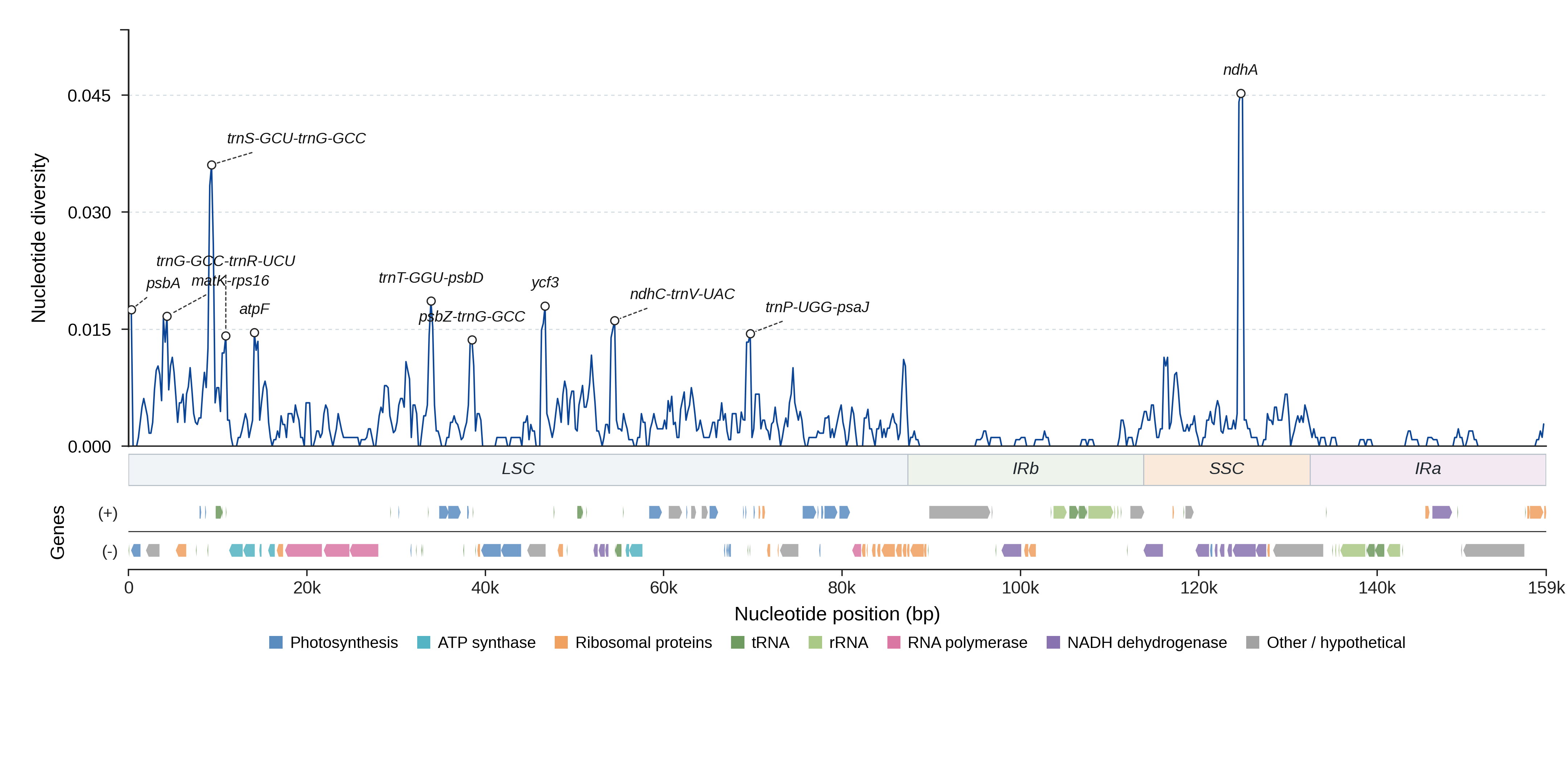Click the 60k x-axis tick label
Image resolution: width=1568 pixels, height=763 pixels.
pyautogui.click(x=664, y=588)
